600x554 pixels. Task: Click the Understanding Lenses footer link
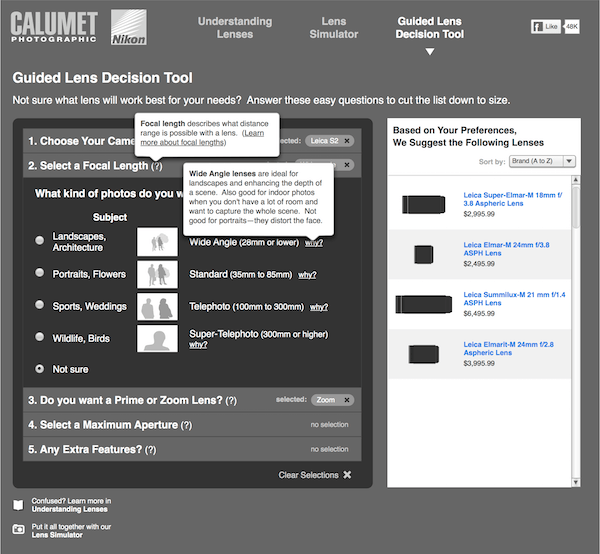click(x=69, y=509)
